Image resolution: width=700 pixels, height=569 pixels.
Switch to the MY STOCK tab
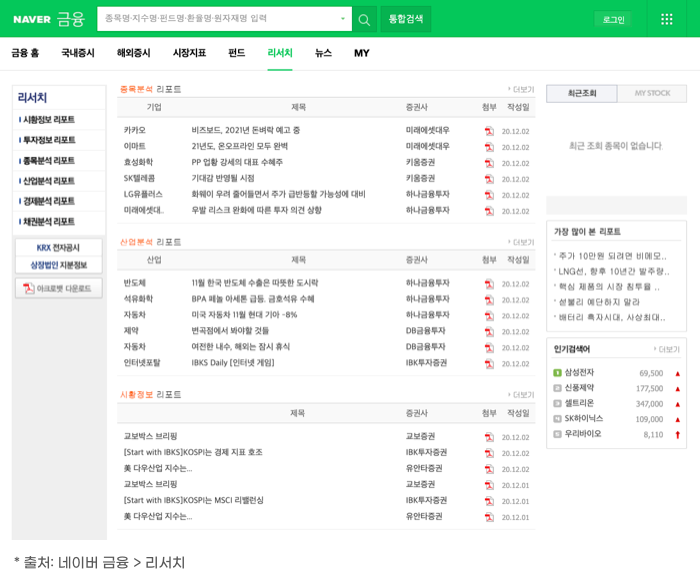coord(652,94)
